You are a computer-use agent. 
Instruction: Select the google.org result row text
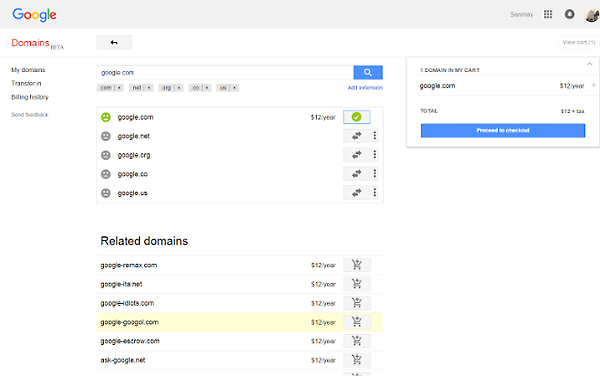(134, 155)
